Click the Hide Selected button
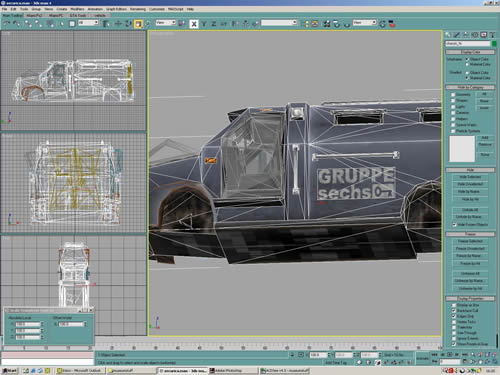Viewport: 500px width, 375px height. (470, 177)
